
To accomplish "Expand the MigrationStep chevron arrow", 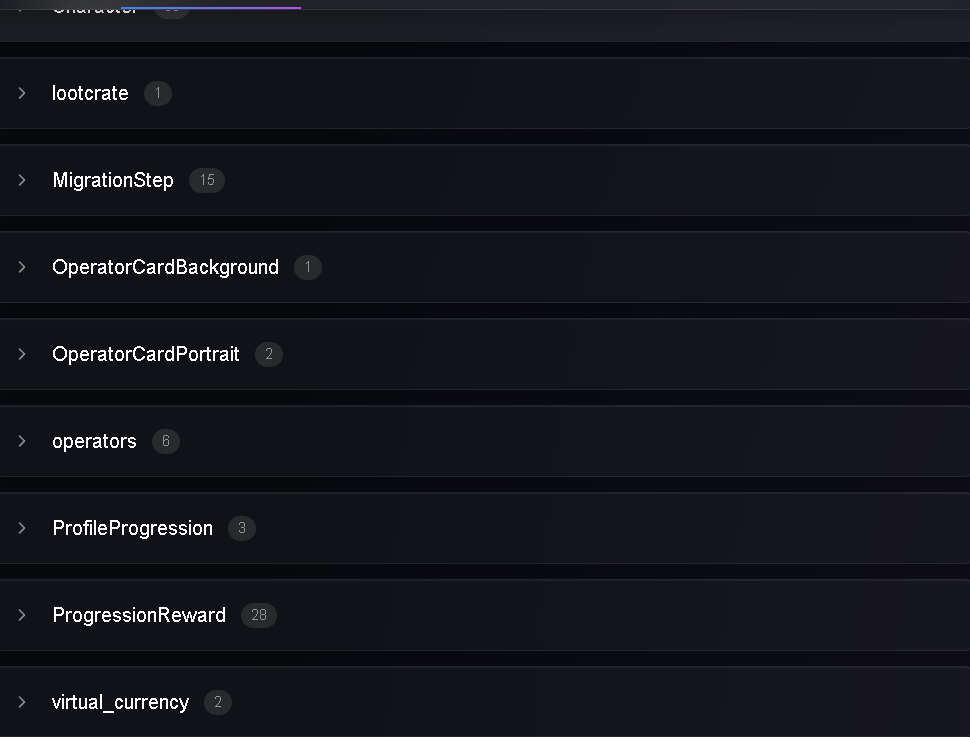I will tap(22, 180).
